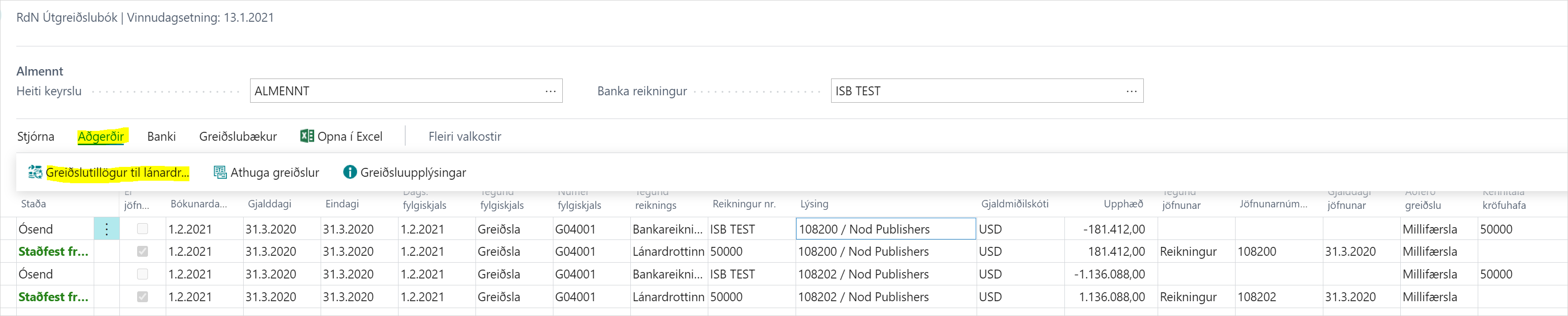Toggle checkbox in second Ósend row
Screen dimensions: 1568x316
click(x=143, y=275)
